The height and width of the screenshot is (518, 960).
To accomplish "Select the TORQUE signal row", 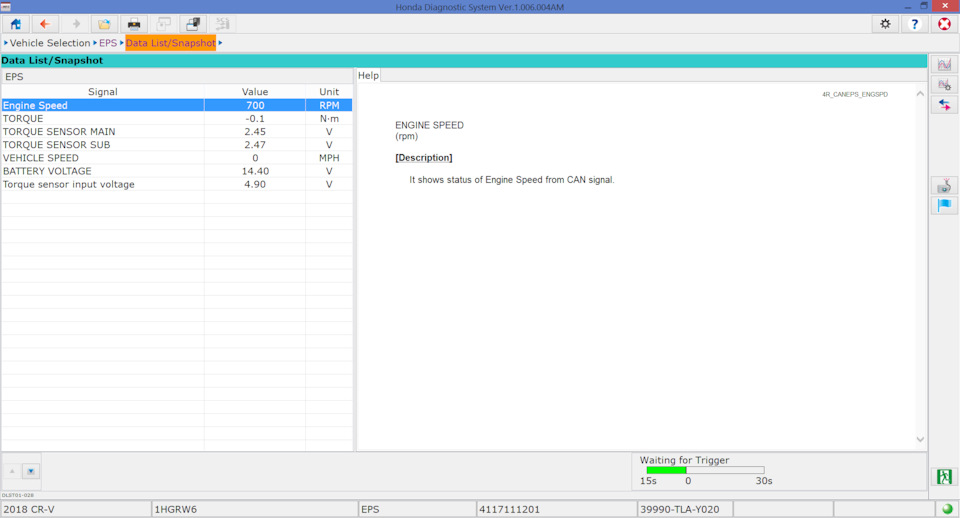I will [176, 119].
